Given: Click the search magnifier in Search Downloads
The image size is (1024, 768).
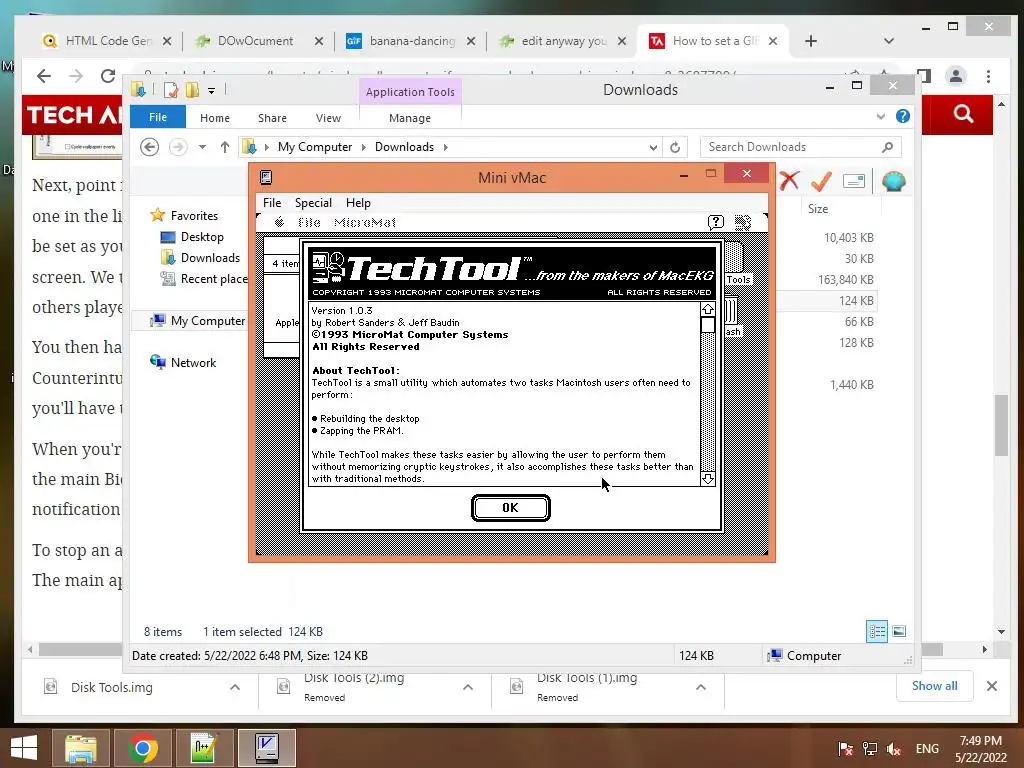Looking at the screenshot, I should 887,147.
